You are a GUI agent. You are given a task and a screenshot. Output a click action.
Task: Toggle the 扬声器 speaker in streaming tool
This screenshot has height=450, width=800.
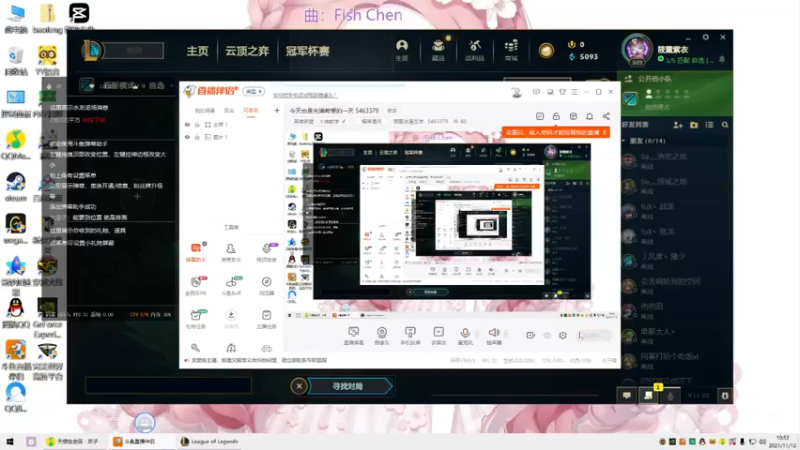point(494,335)
